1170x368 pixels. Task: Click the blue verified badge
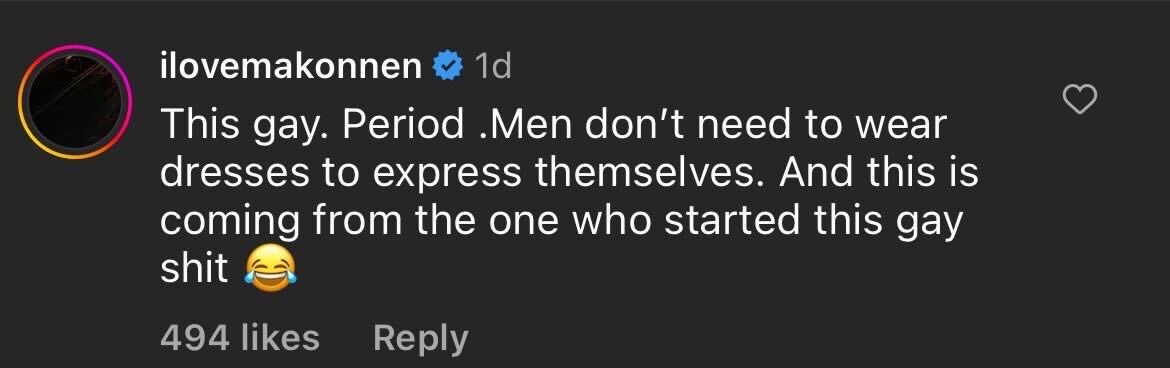pyautogui.click(x=448, y=68)
